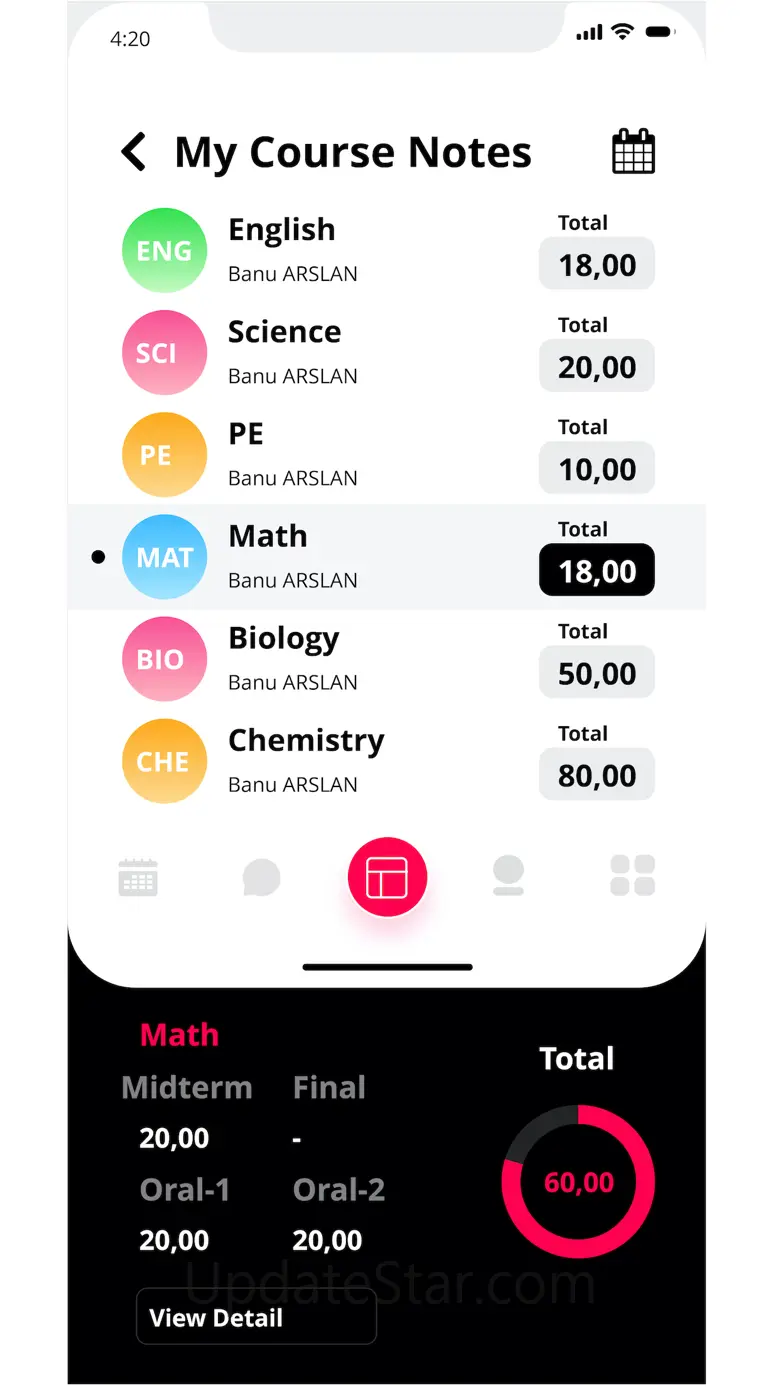780x1387 pixels.
Task: Click the View Detail button
Action: (256, 1317)
